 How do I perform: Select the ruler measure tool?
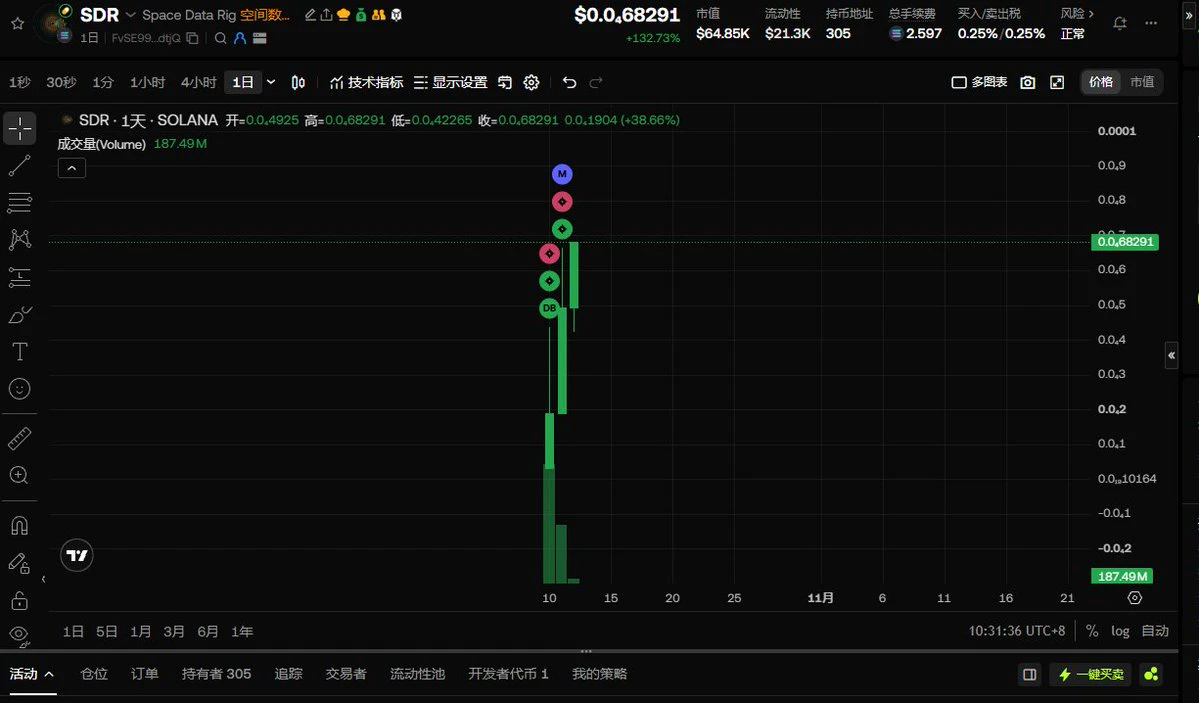(20, 438)
